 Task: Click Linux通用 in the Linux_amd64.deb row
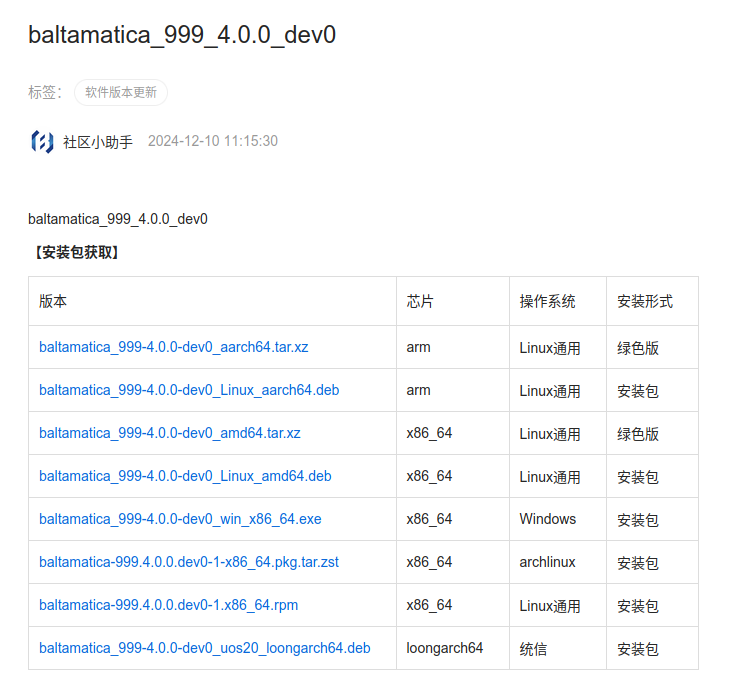pyautogui.click(x=550, y=477)
